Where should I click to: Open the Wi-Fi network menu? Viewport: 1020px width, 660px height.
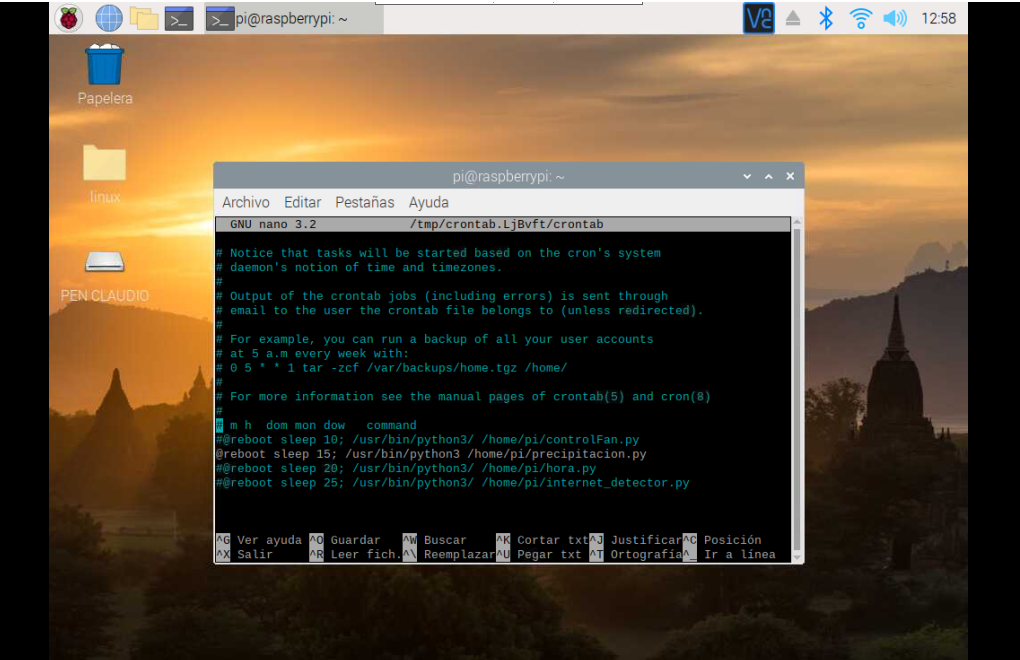coord(860,18)
